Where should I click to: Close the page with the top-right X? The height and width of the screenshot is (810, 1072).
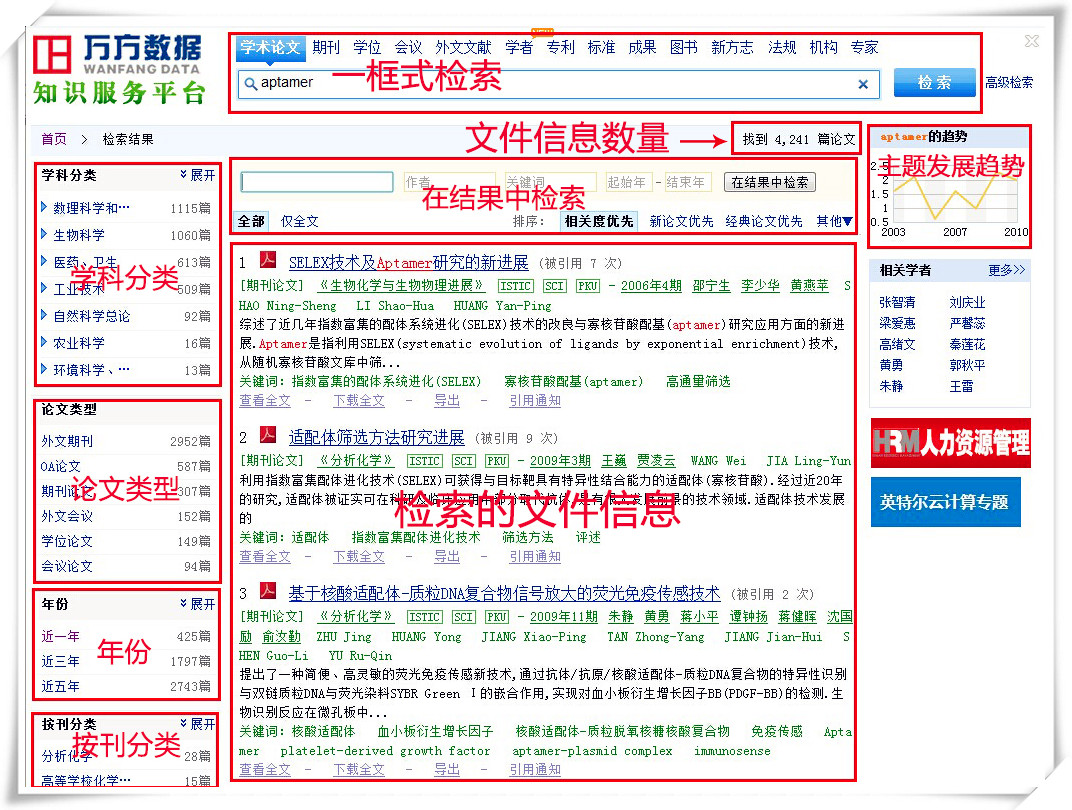coord(1032,41)
